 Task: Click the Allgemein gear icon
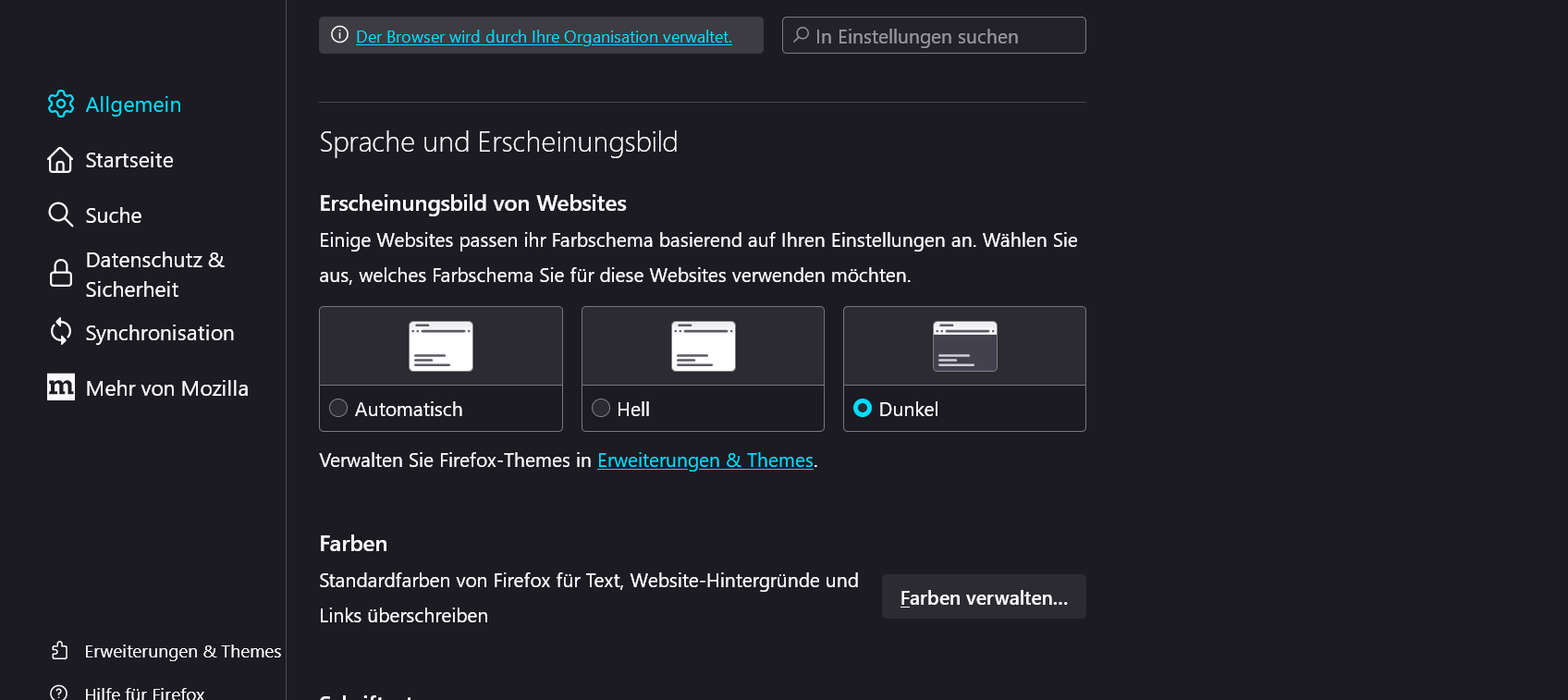pyautogui.click(x=61, y=104)
